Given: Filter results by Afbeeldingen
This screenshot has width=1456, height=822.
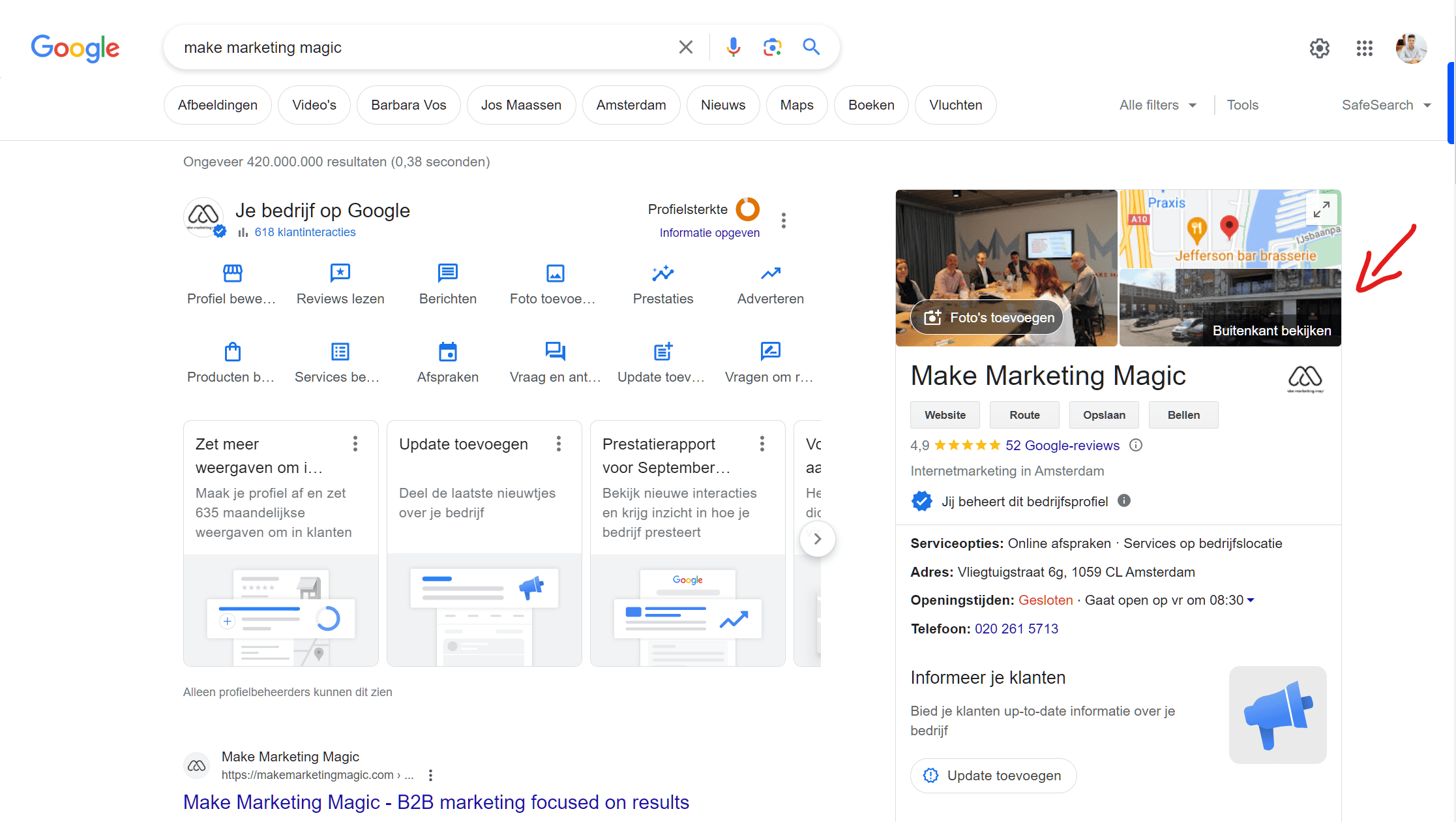Looking at the screenshot, I should 218,105.
